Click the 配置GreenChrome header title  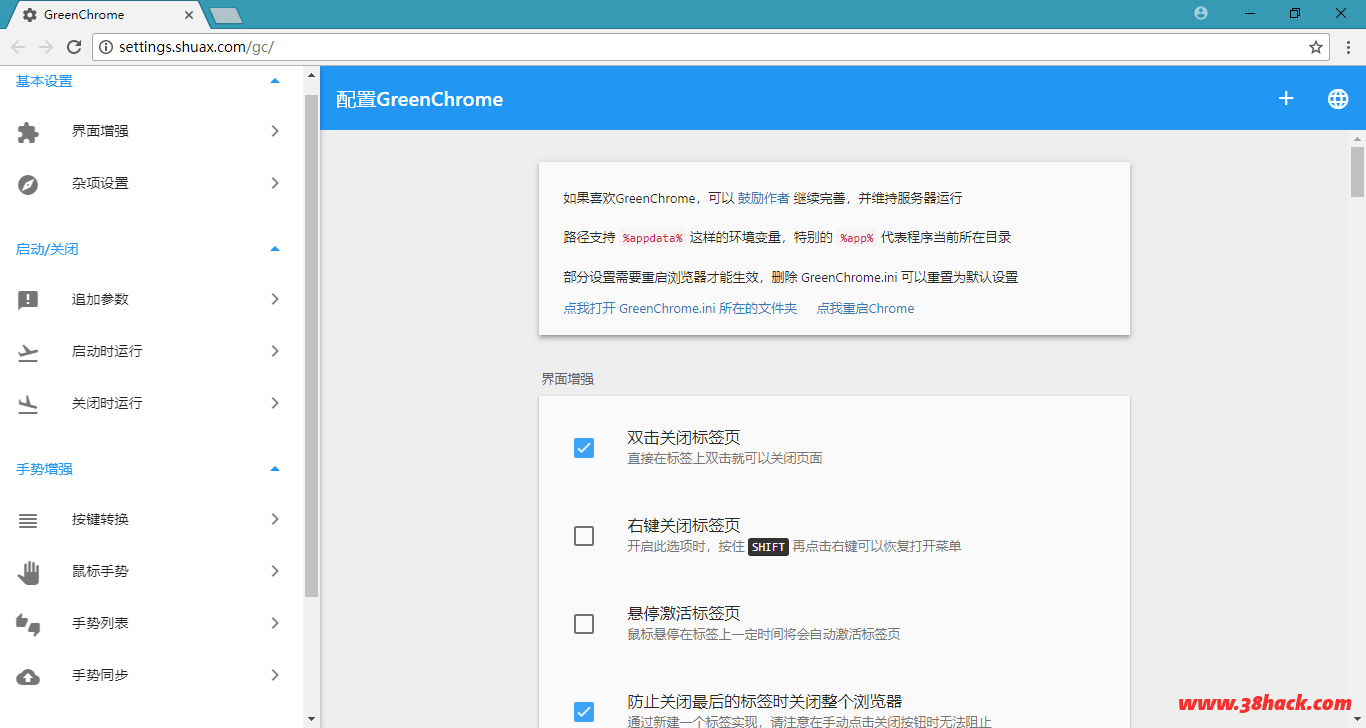tap(419, 99)
